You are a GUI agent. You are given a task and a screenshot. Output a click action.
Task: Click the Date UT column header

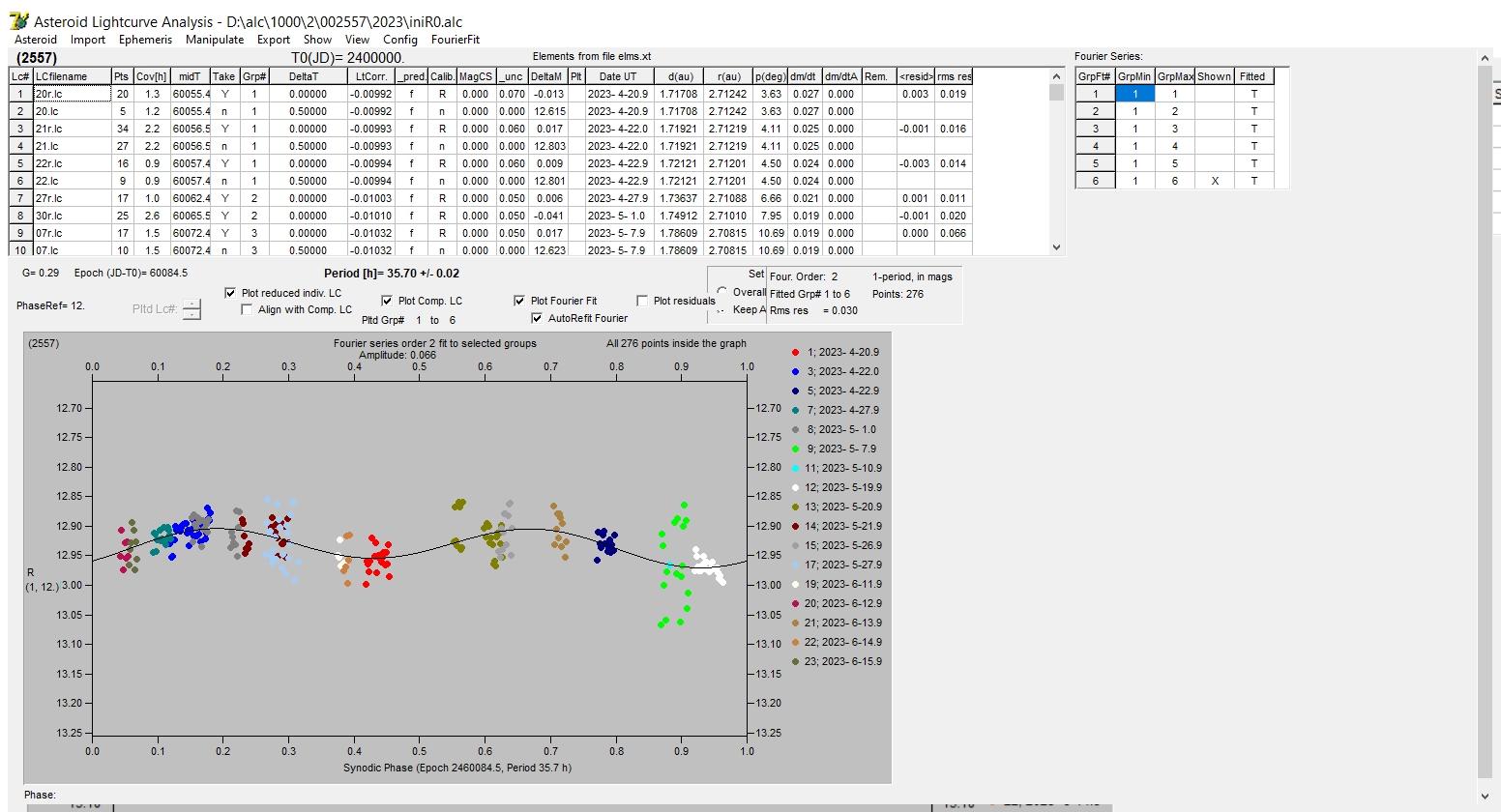(618, 76)
